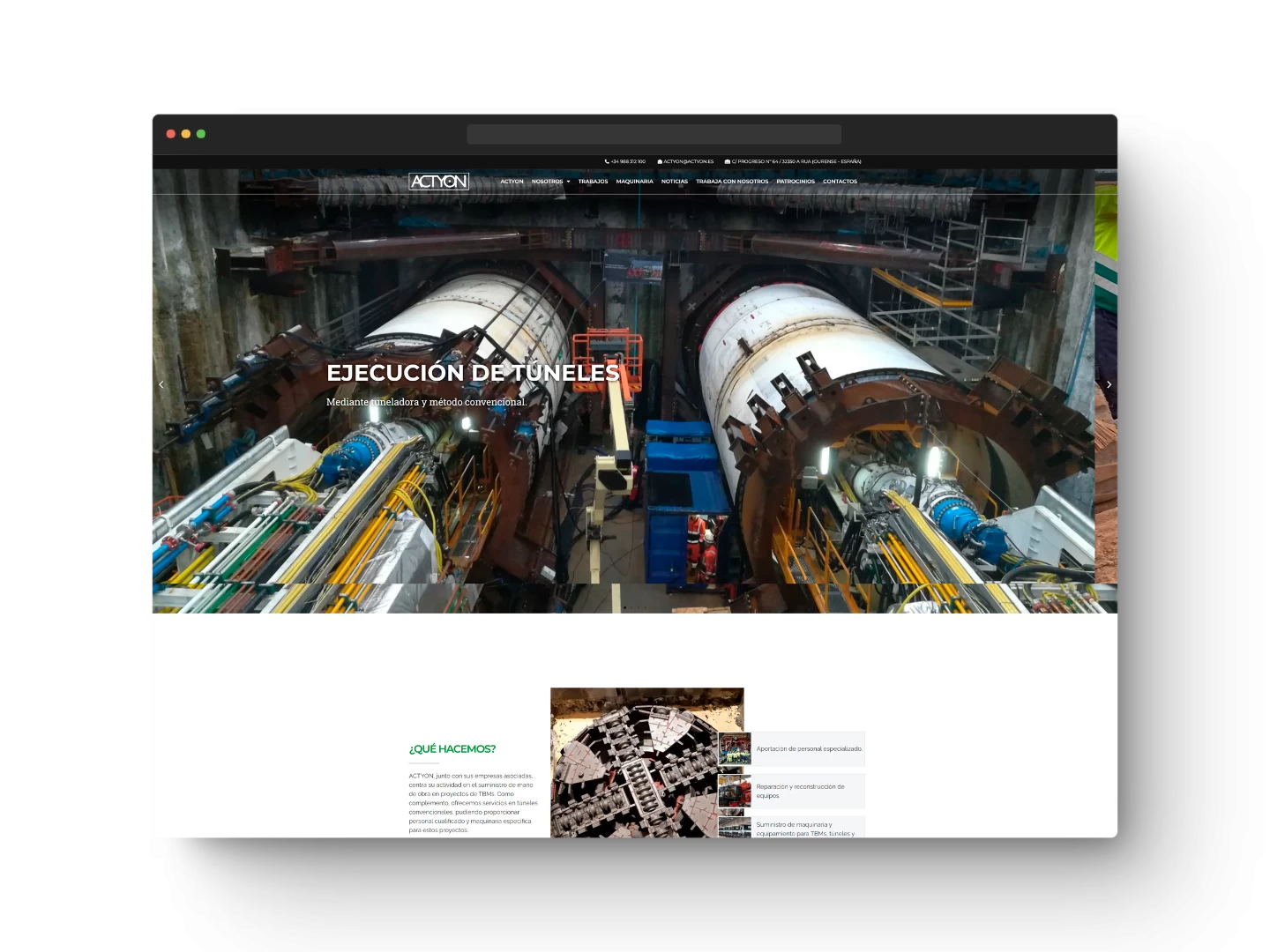Navigate to the NOTICIAS page

(x=674, y=182)
